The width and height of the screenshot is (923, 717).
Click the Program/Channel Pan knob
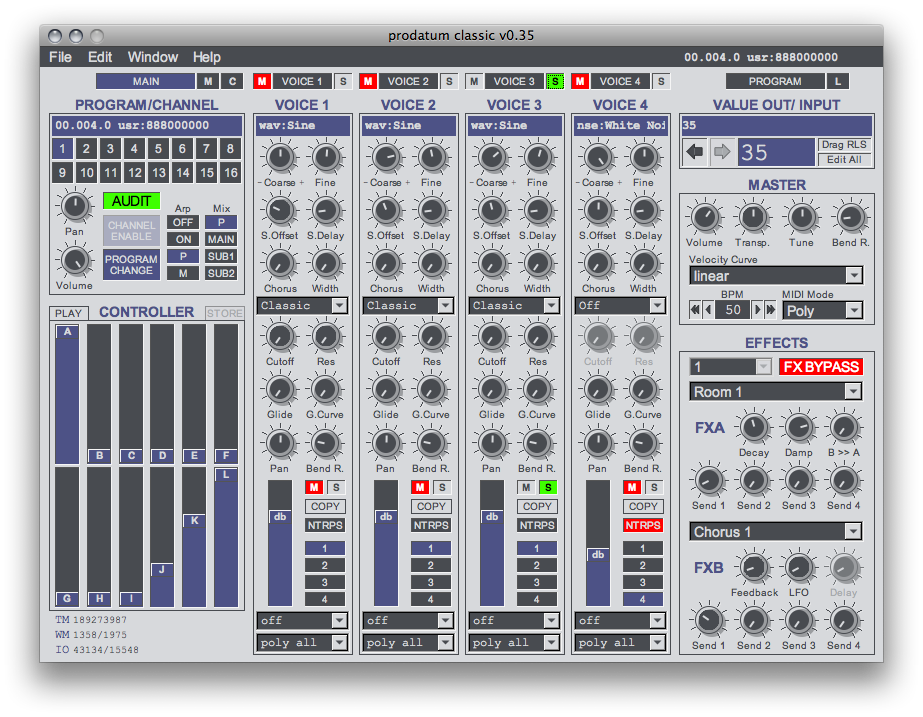pos(73,207)
